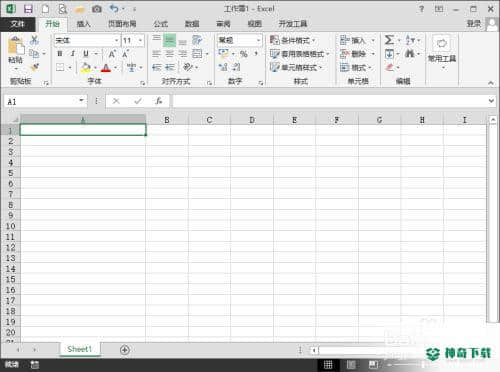Decrease decimal places
Viewport: 500px width, 372px height.
tap(236, 67)
